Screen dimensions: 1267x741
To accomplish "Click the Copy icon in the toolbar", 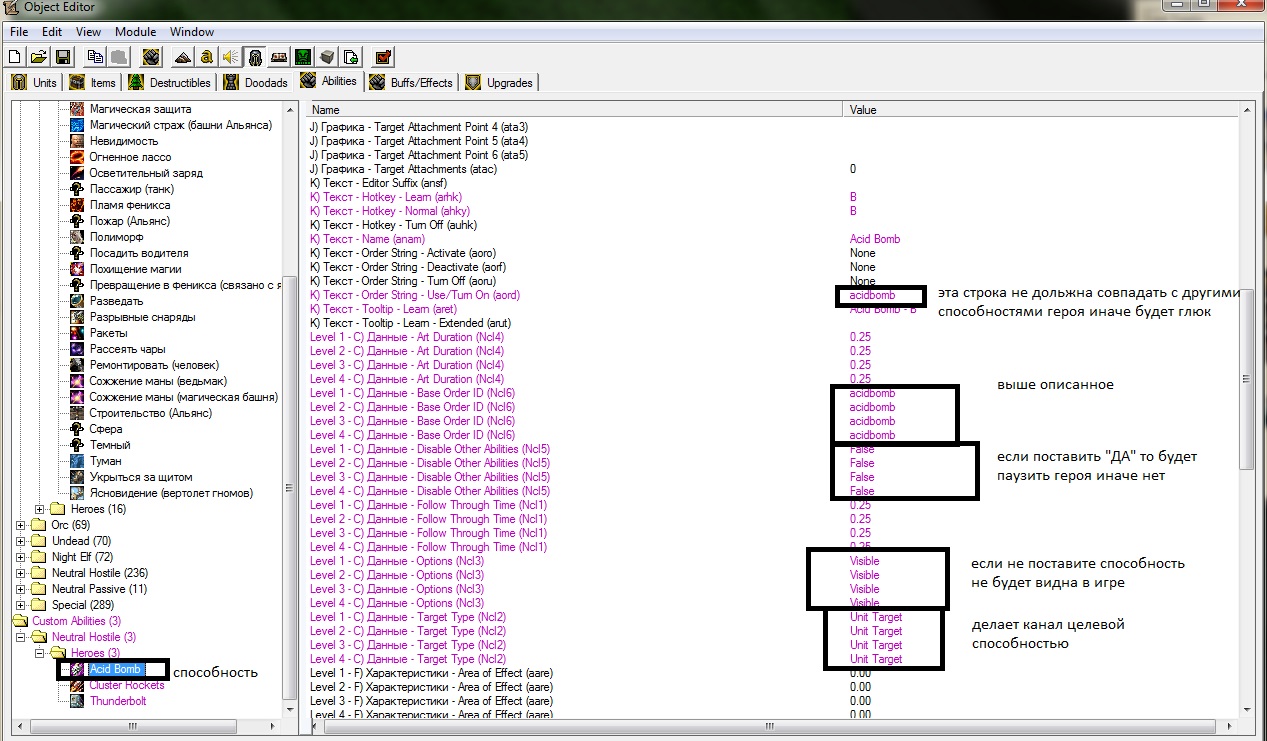I will 95,57.
